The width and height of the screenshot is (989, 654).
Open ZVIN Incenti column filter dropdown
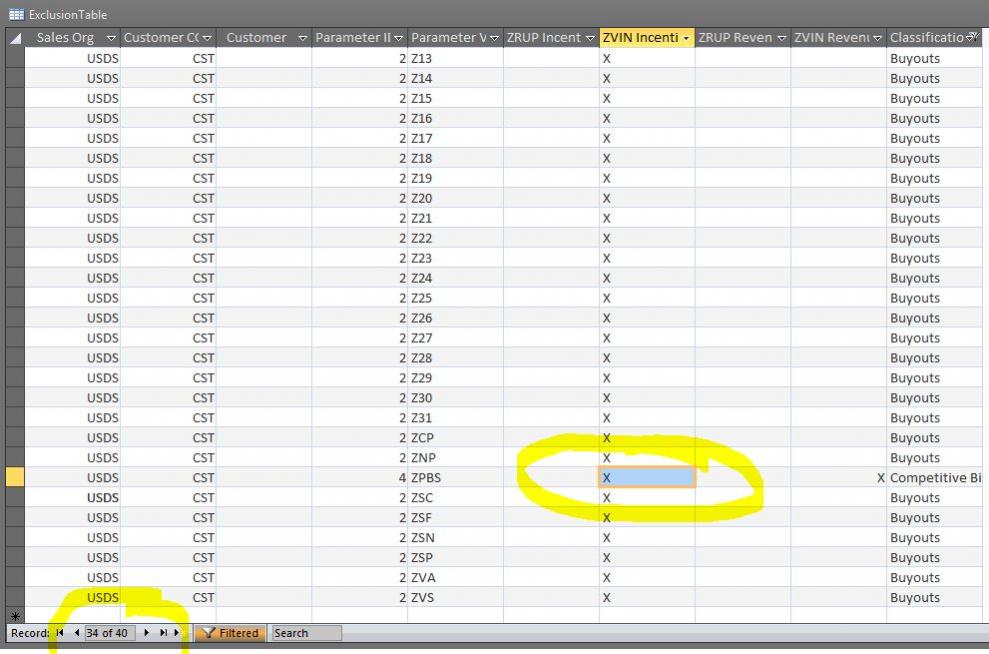(686, 38)
